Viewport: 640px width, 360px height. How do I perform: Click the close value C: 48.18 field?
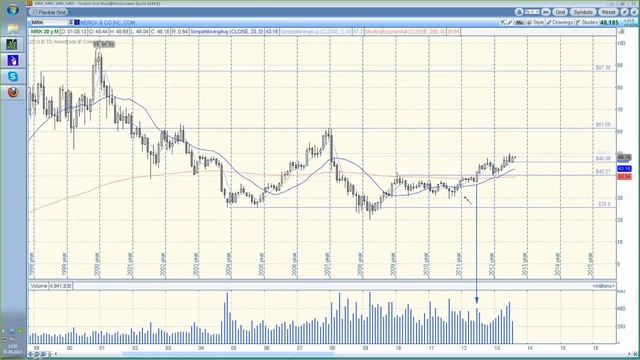point(160,31)
